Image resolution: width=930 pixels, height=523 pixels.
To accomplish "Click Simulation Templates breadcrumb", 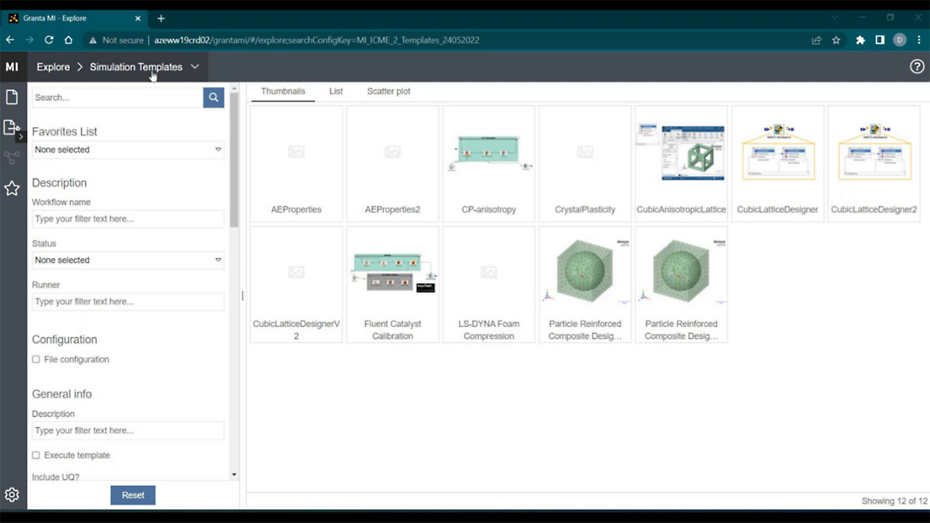I will click(136, 67).
